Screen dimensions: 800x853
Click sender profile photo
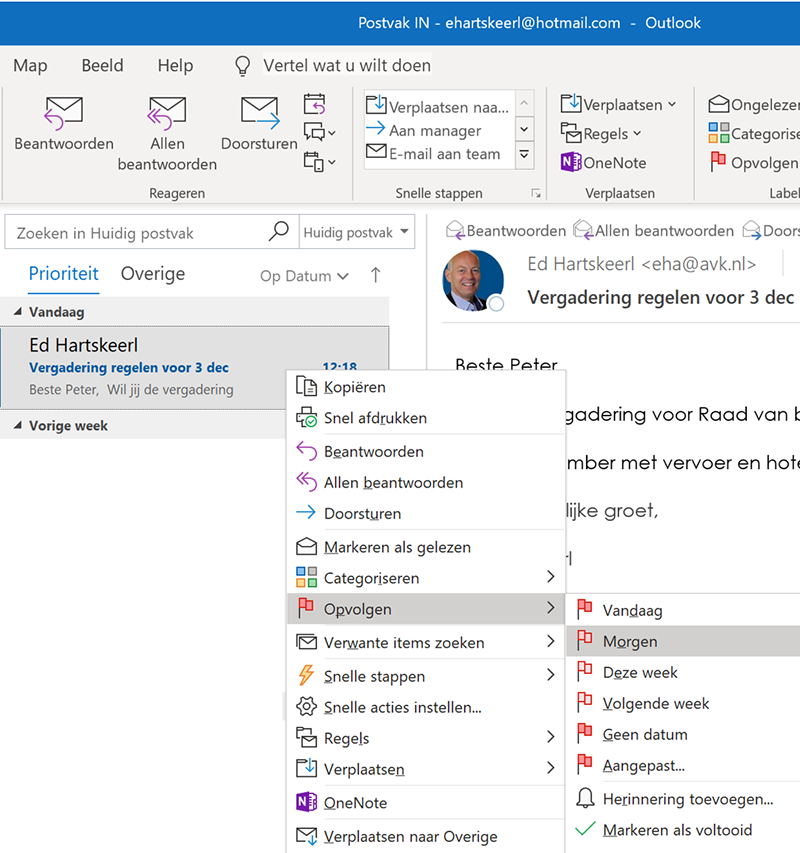pos(473,280)
